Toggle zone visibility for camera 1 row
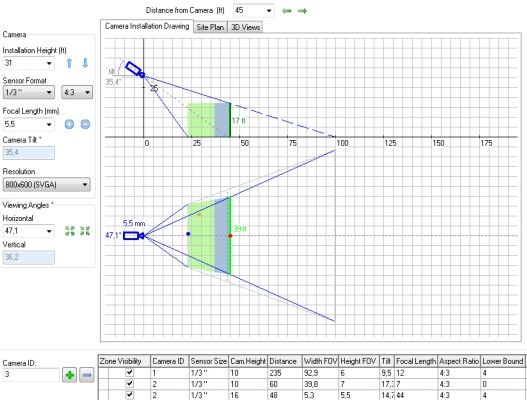This screenshot has height=400, width=527. click(x=129, y=372)
